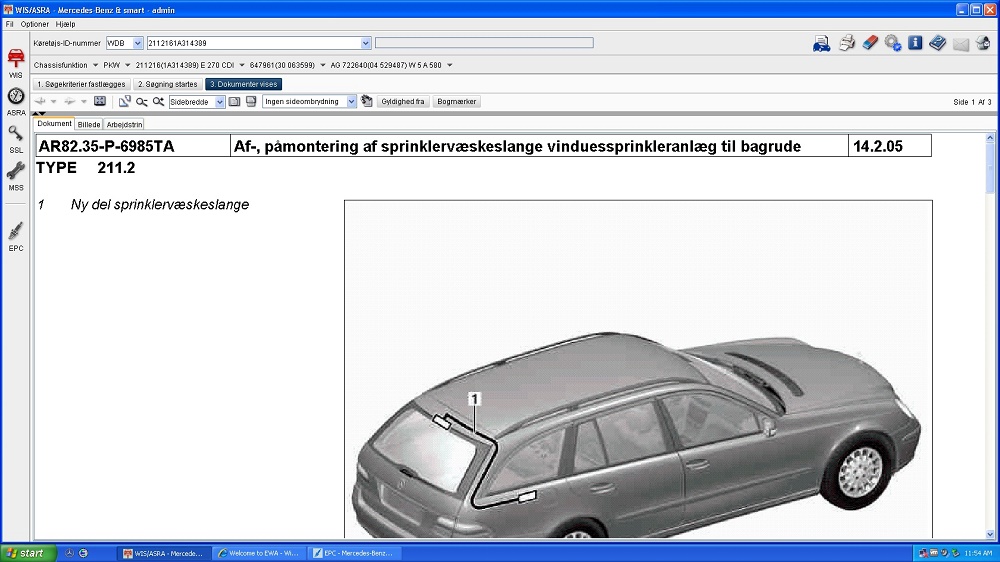Click text Ny del sprinklervæskeslange
The height and width of the screenshot is (562, 1000).
159,205
